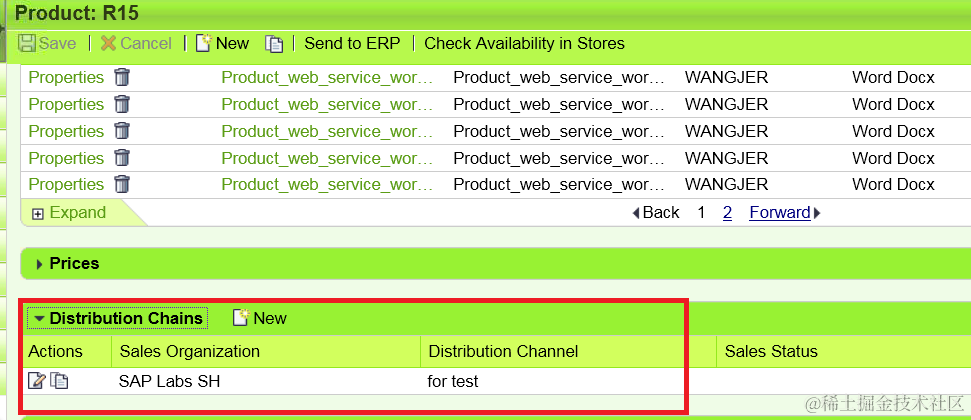This screenshot has height=420, width=971.
Task: Edit the SAP Labs SH distribution chain
Action: coord(37,381)
